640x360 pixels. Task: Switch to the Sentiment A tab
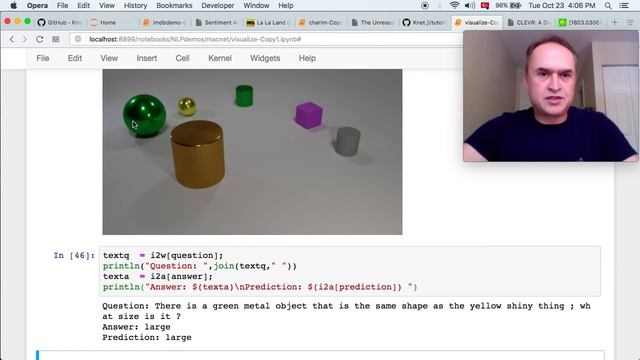pyautogui.click(x=217, y=22)
